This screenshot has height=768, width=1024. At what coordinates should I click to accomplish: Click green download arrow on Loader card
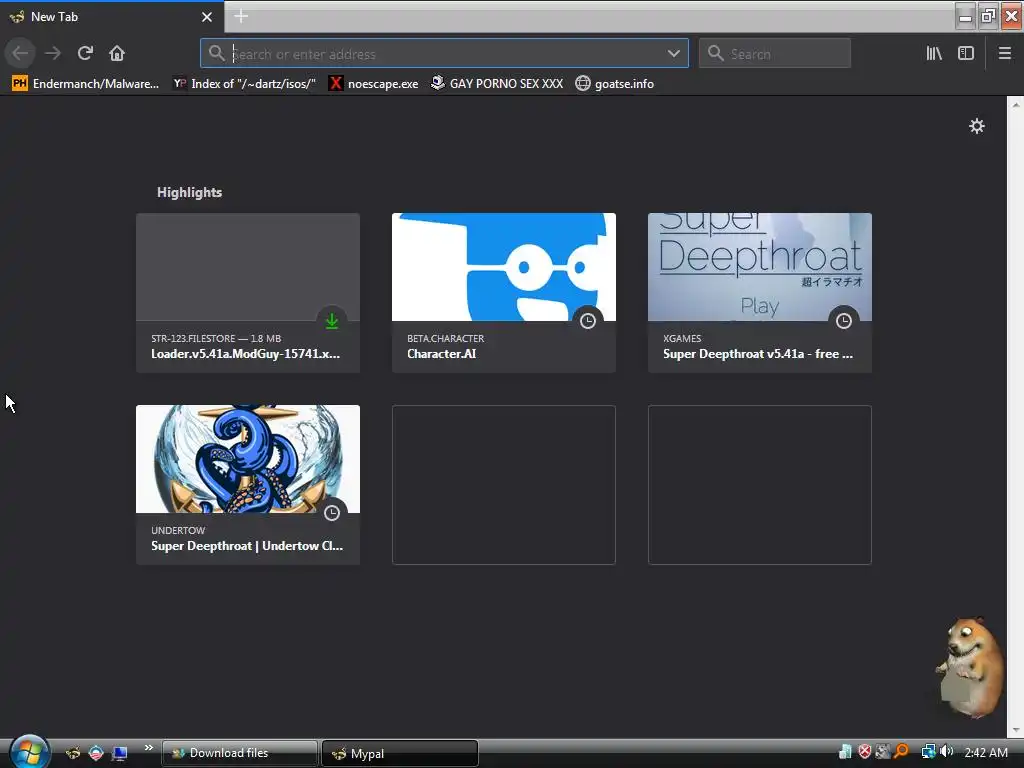point(332,321)
